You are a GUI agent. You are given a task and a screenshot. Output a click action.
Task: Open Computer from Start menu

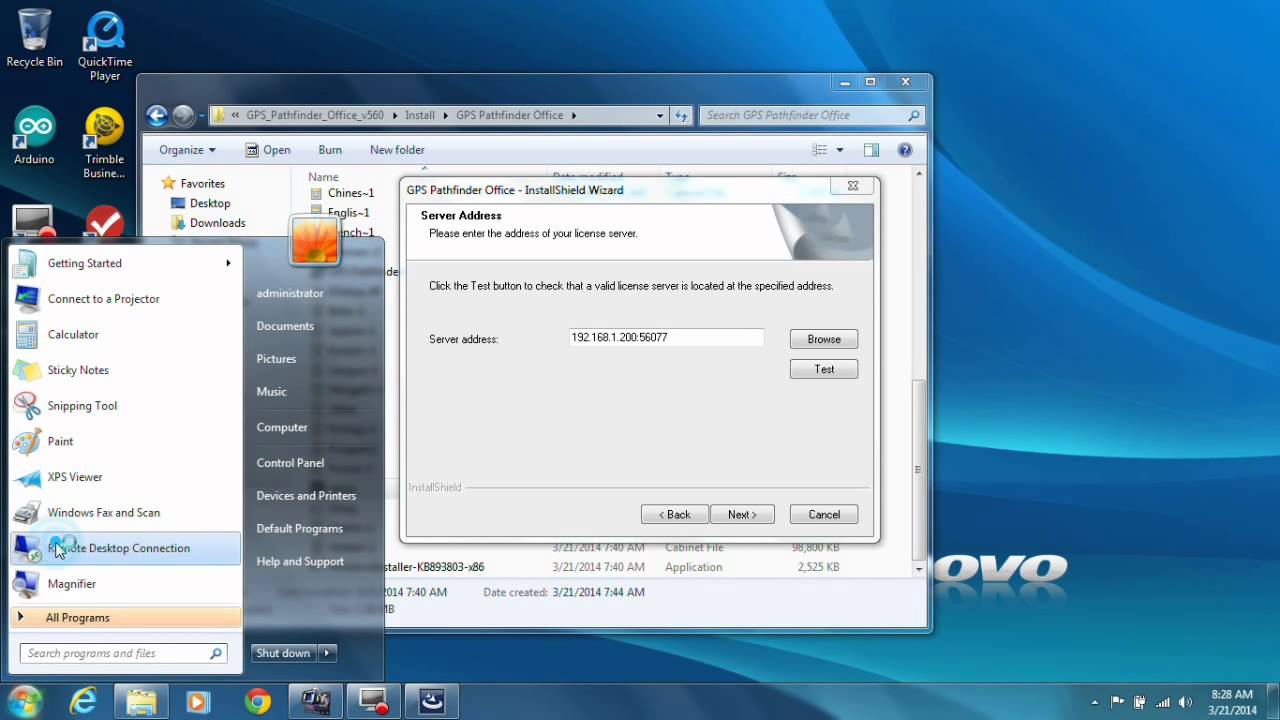[282, 427]
